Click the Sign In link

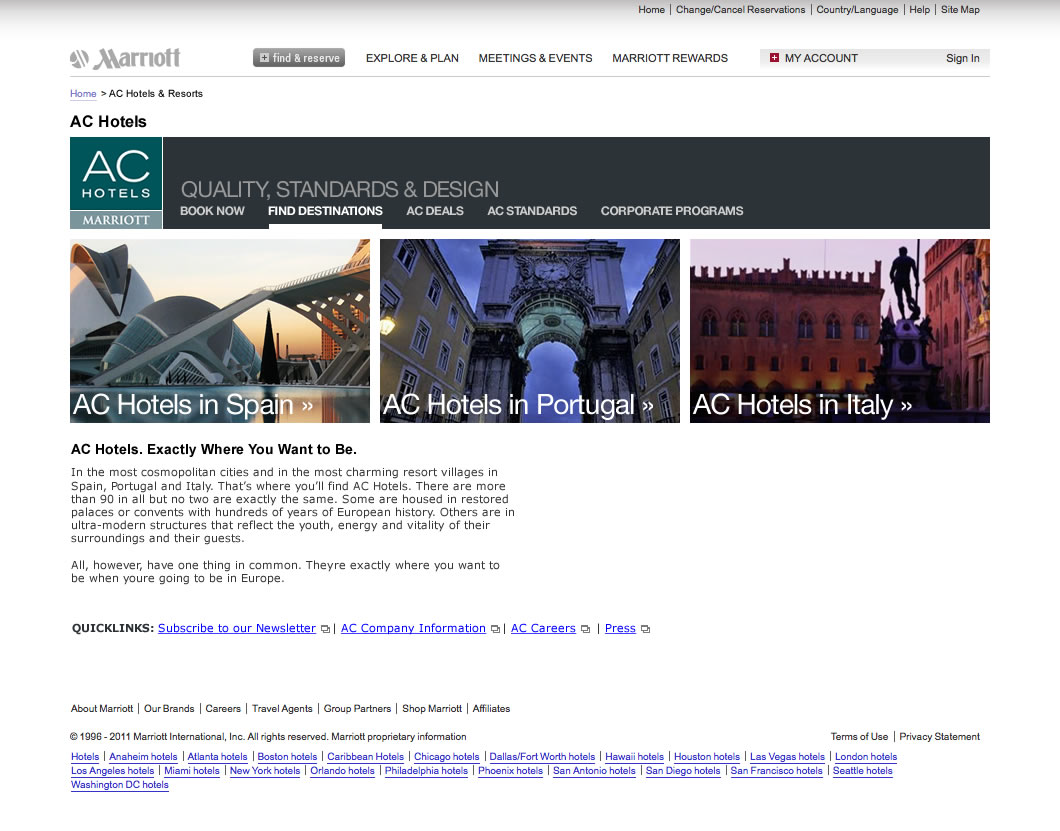(962, 58)
